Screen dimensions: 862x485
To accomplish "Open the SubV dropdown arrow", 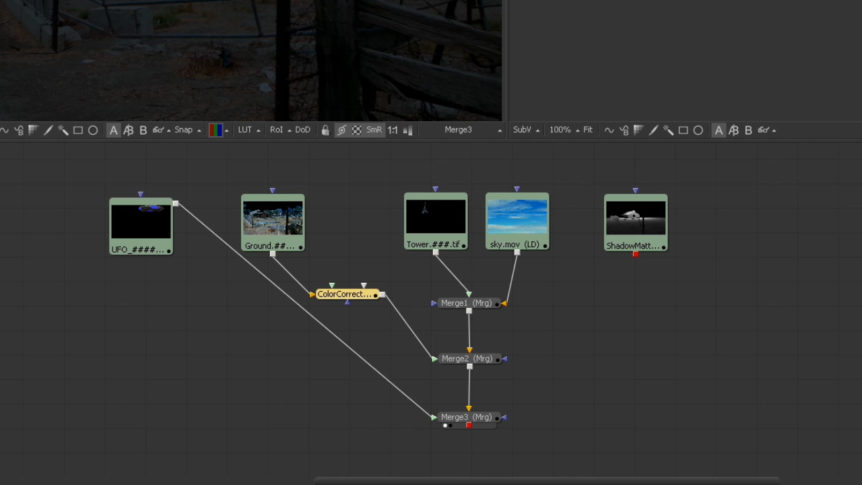I will pos(538,131).
